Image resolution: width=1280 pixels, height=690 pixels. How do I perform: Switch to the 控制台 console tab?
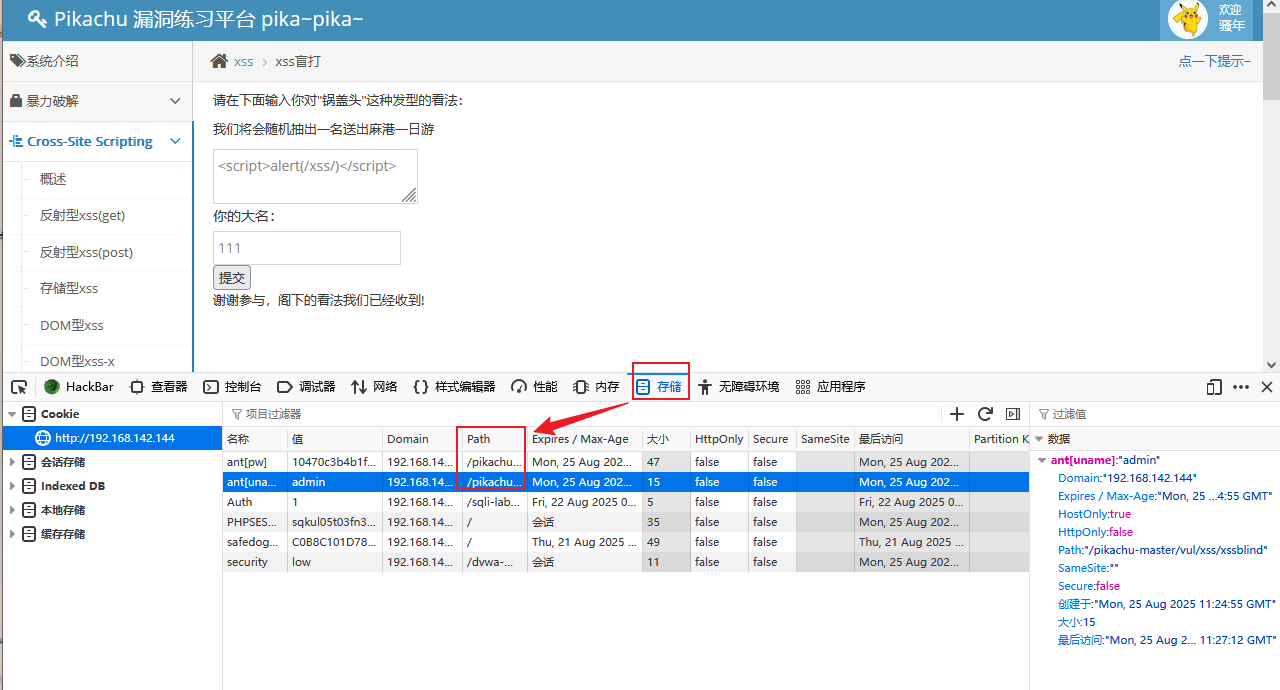232,387
